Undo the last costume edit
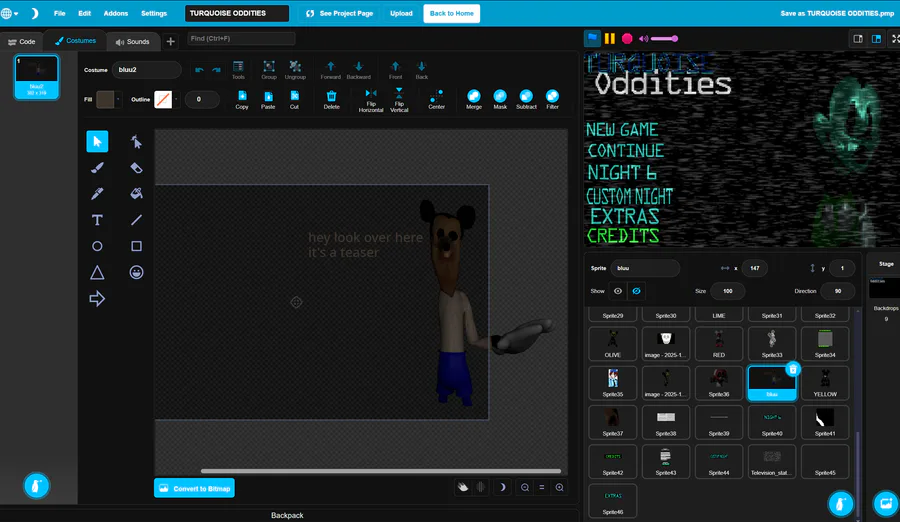 point(199,70)
